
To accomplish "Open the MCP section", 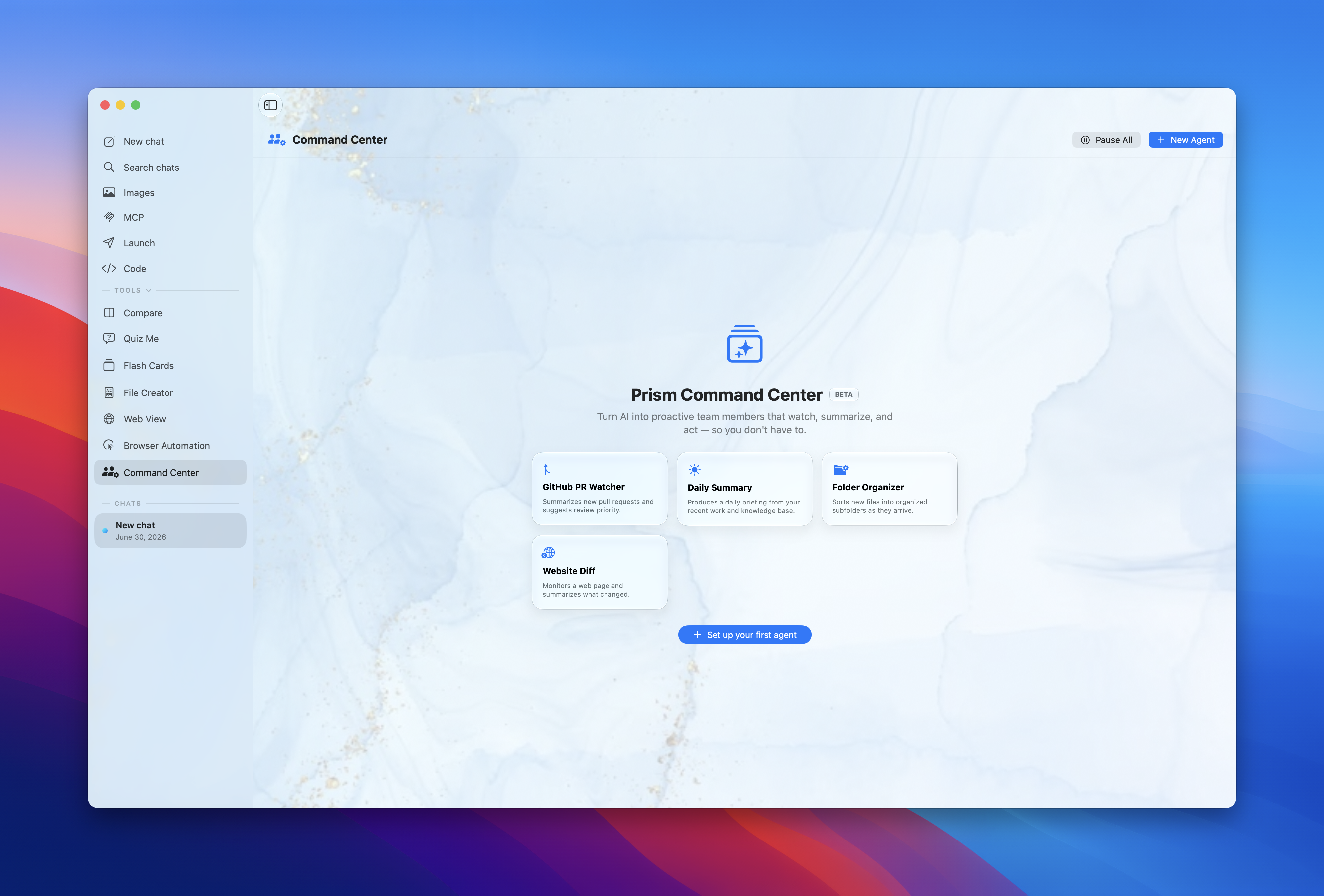I will tap(170, 217).
